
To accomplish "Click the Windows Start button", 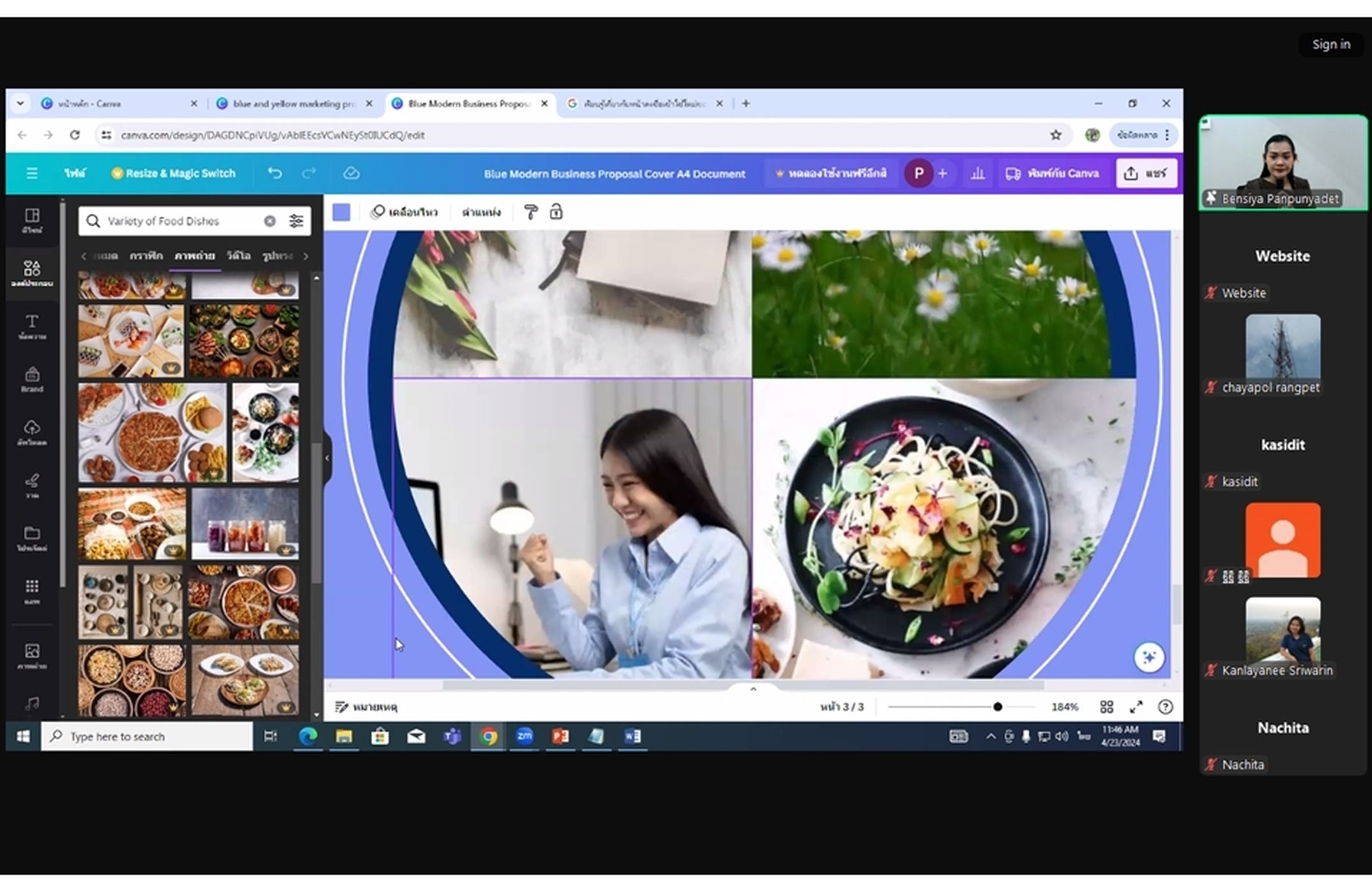I will coord(23,736).
